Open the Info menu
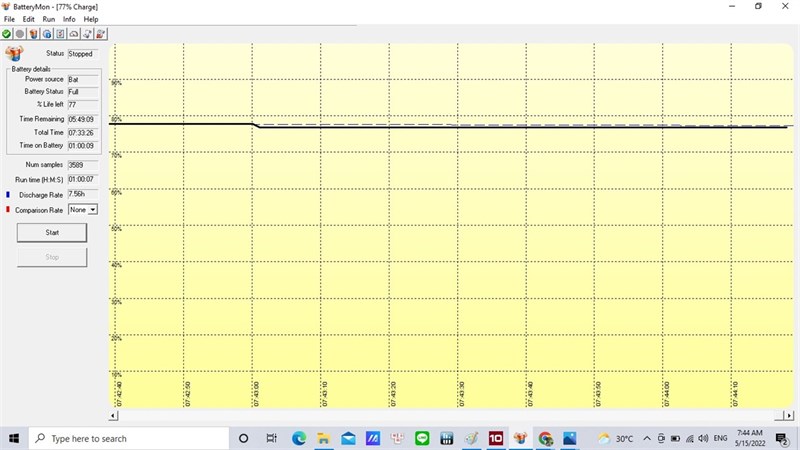This screenshot has height=450, width=800. tap(69, 19)
